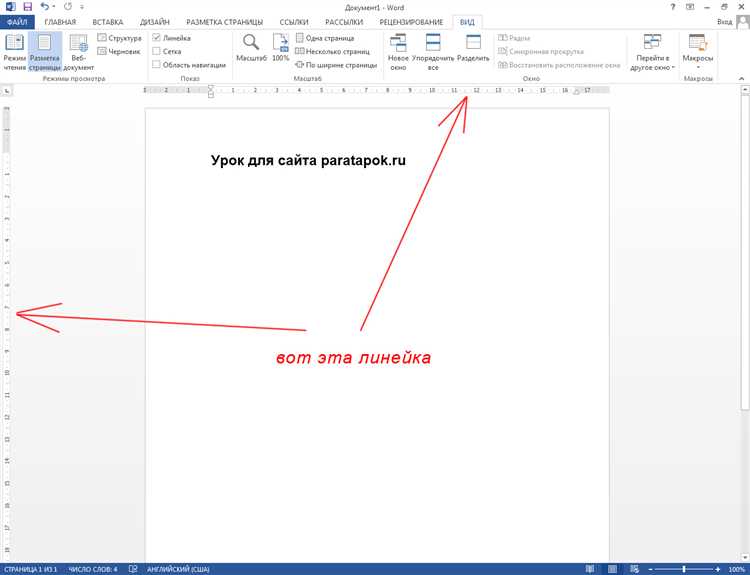This screenshot has height=575, width=750.
Task: Split the window with Разделить
Action: (x=473, y=48)
